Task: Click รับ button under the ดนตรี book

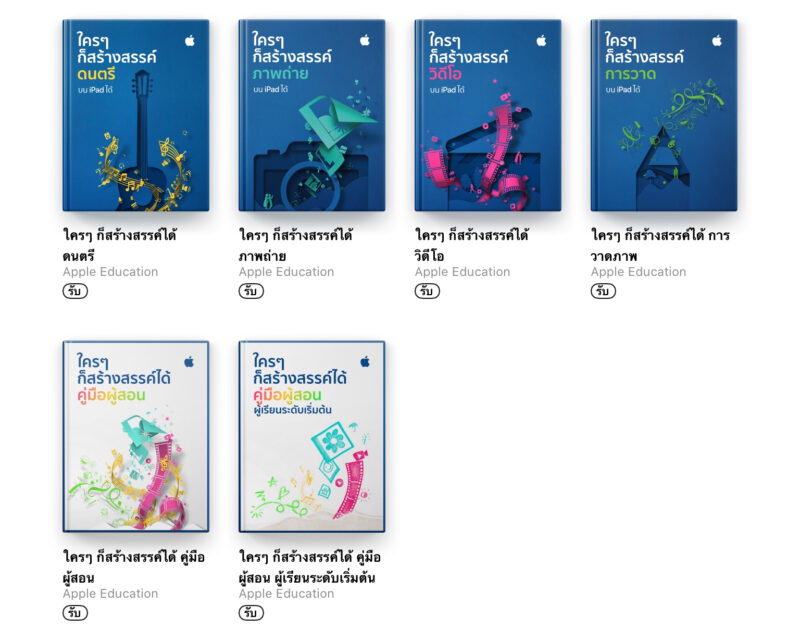Action: point(75,291)
